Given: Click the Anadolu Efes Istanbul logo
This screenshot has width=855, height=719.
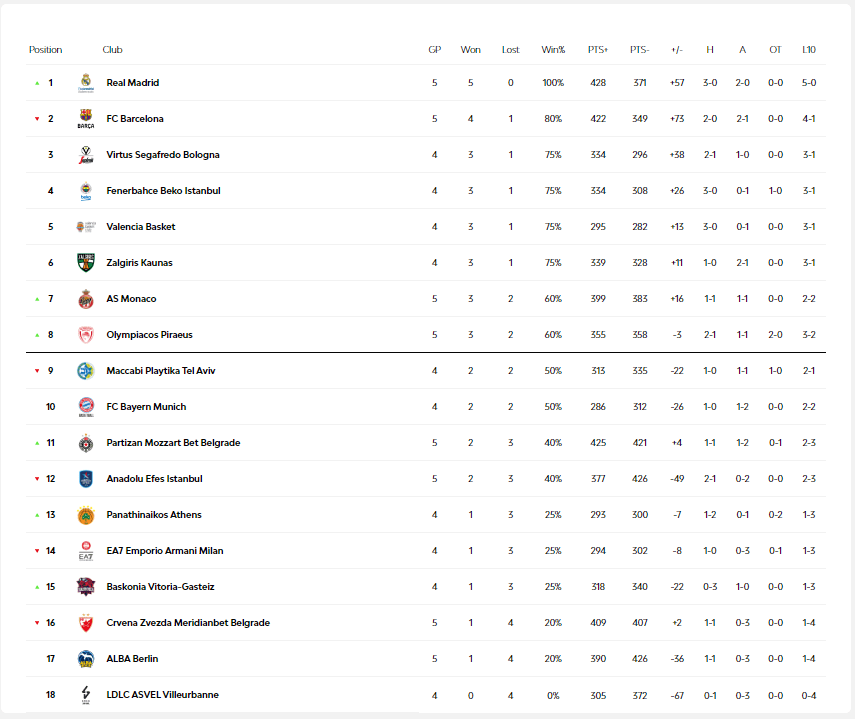Looking at the screenshot, I should pos(85,479).
